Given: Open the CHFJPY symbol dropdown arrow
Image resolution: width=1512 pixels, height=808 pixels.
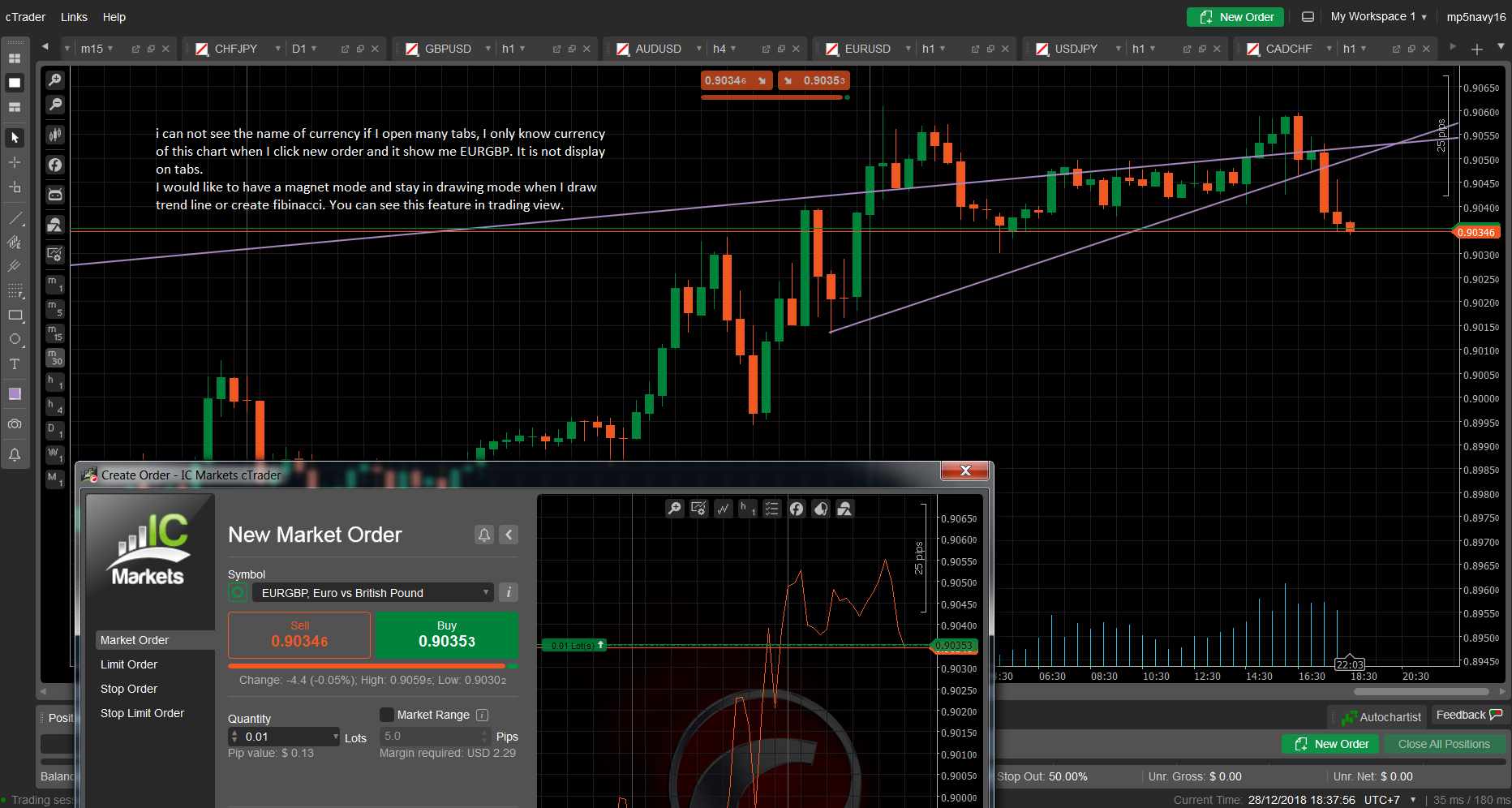Looking at the screenshot, I should click(277, 49).
